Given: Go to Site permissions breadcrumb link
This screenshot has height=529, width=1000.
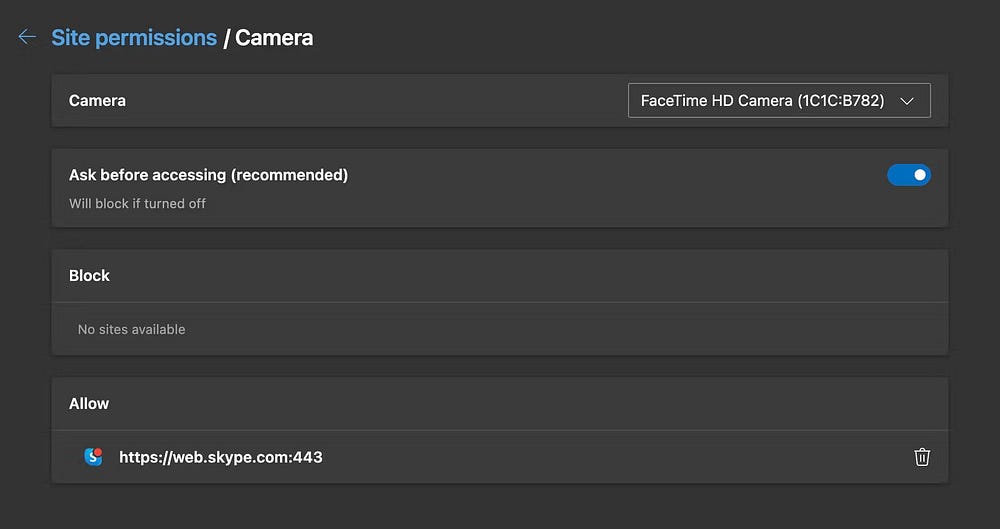Looking at the screenshot, I should pos(134,38).
